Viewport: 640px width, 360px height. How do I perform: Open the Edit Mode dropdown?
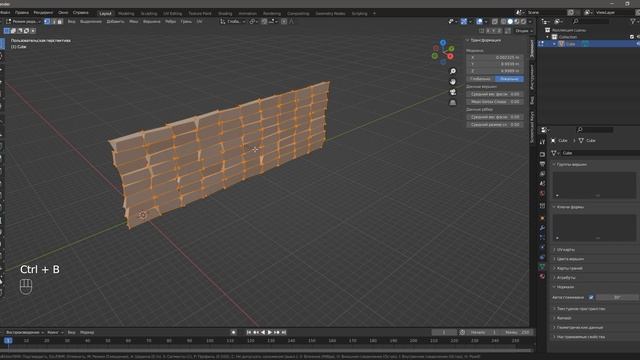click(23, 21)
